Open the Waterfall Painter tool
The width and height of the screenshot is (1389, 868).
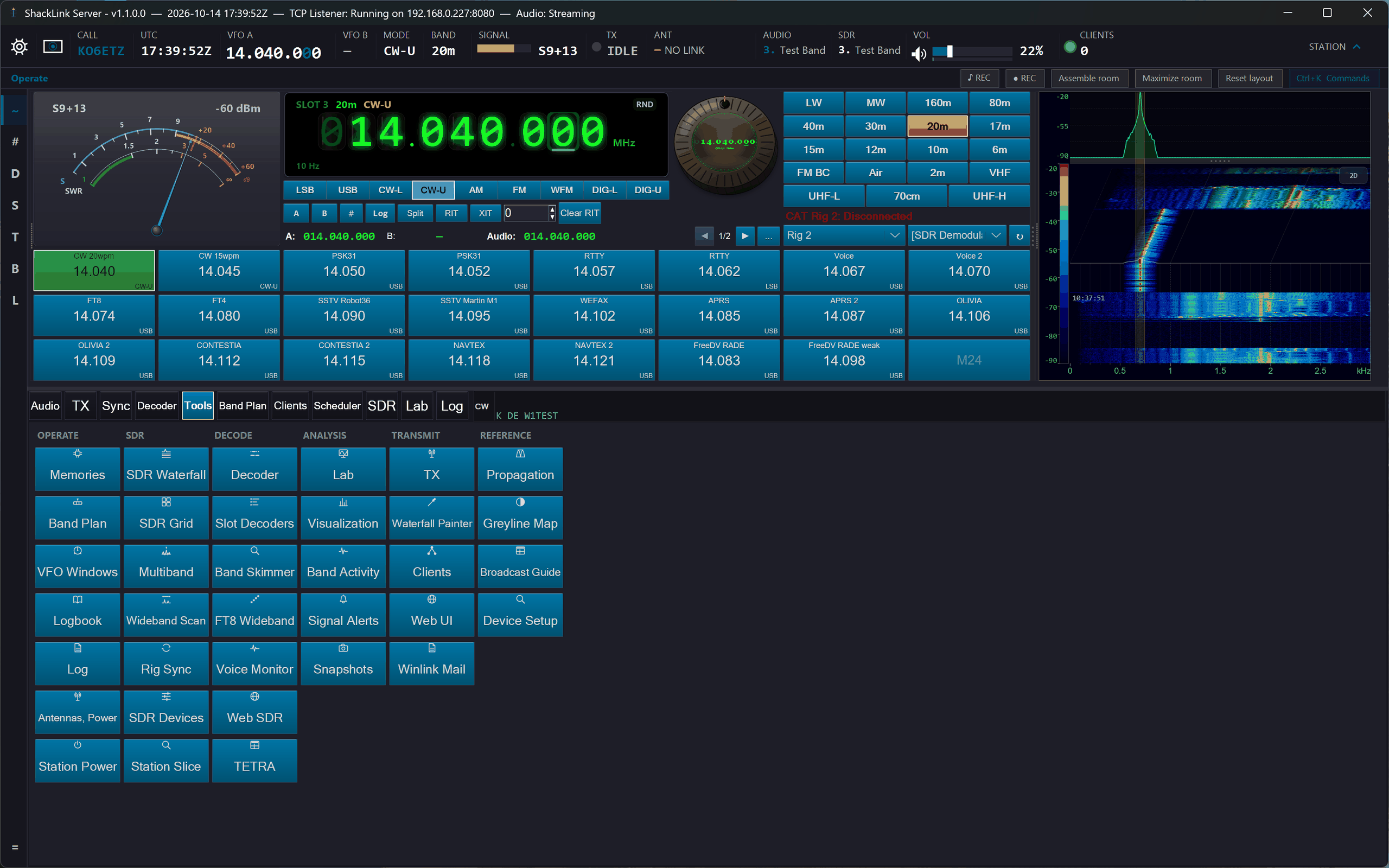[432, 517]
